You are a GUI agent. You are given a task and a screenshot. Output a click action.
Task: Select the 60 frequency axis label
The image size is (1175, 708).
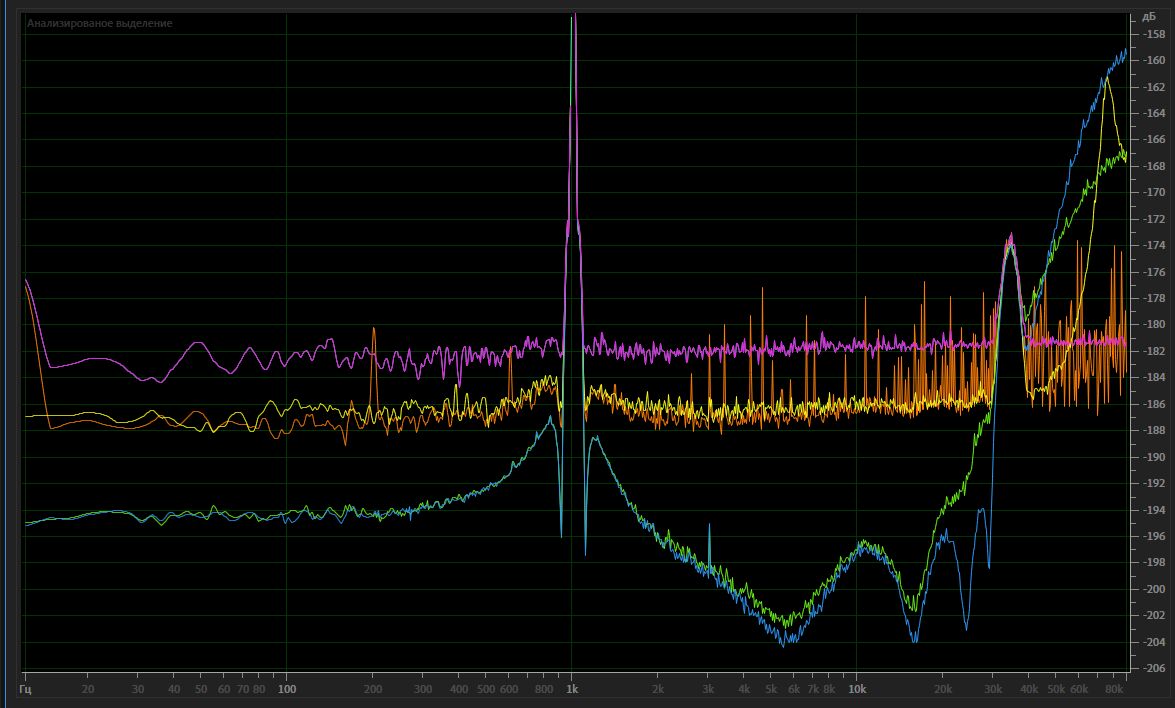223,689
